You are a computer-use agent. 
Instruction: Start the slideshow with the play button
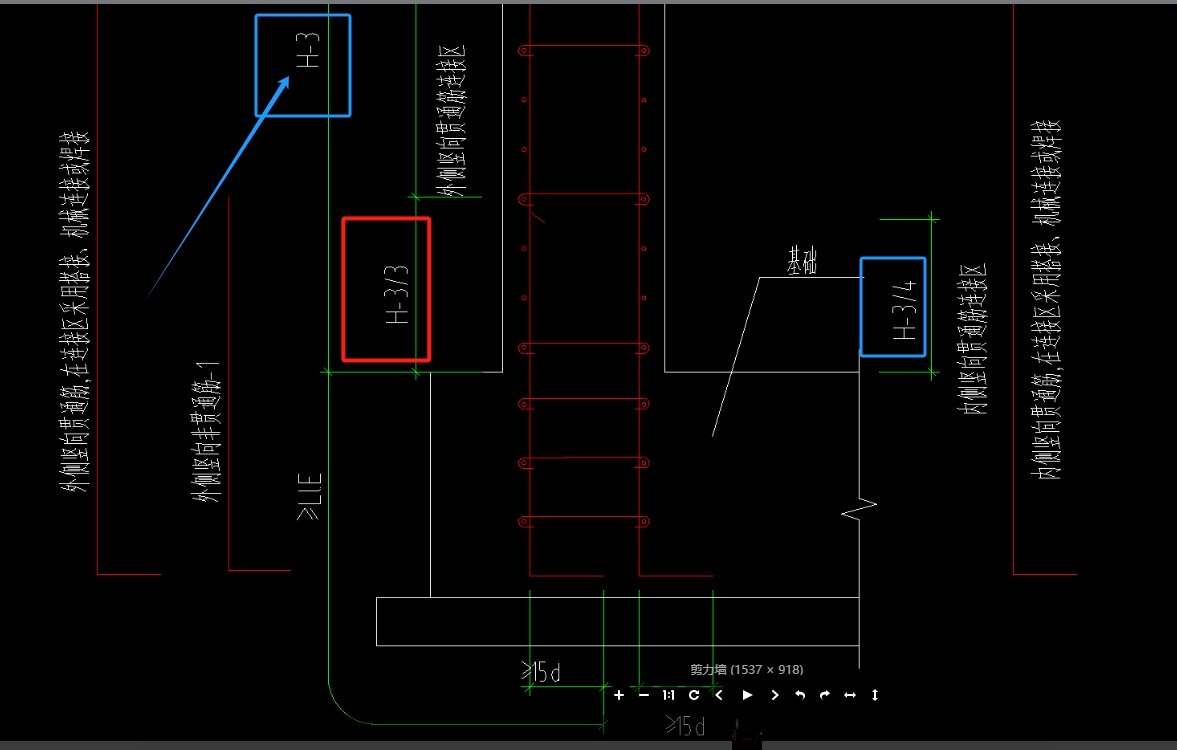(747, 695)
